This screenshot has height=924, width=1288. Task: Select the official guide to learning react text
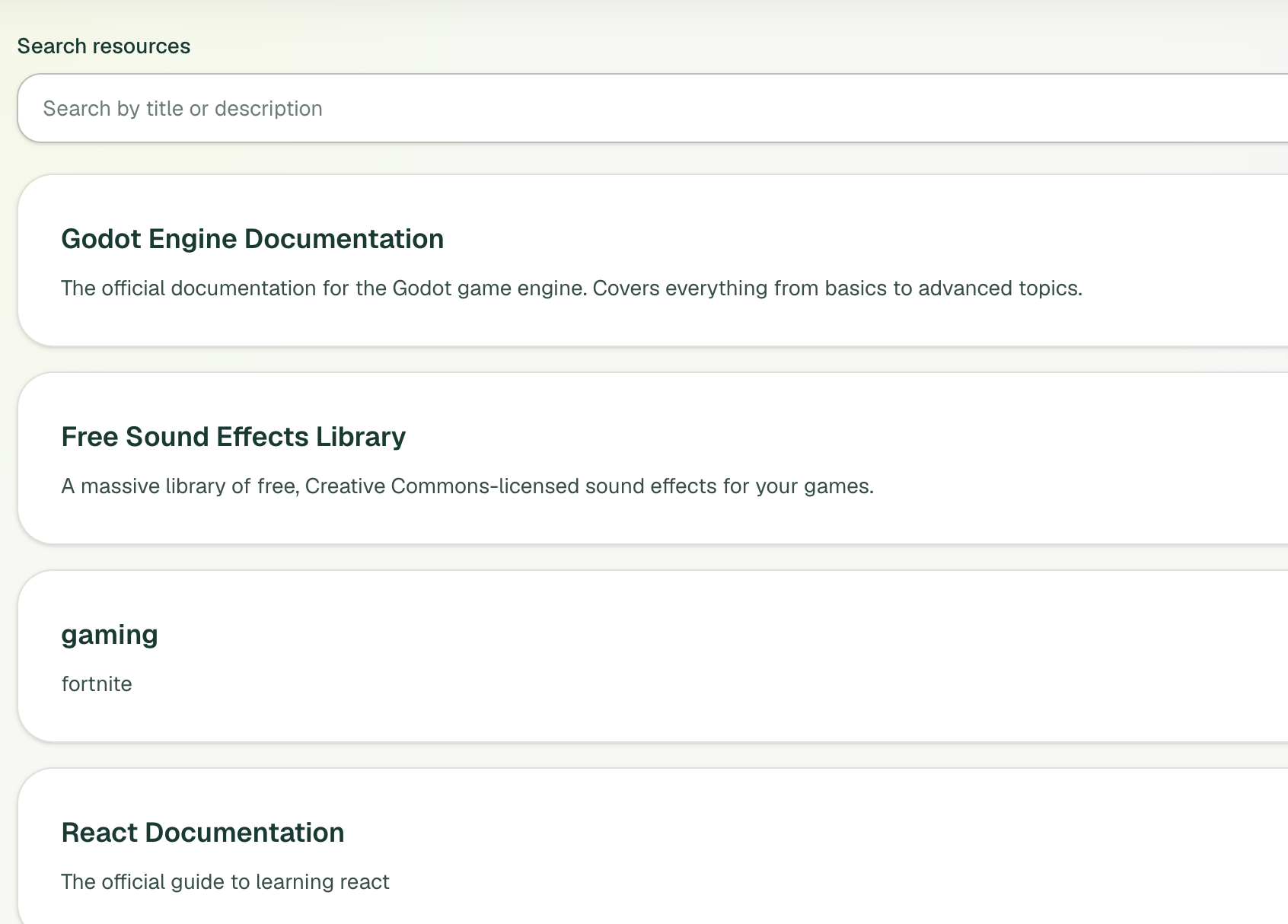(225, 882)
